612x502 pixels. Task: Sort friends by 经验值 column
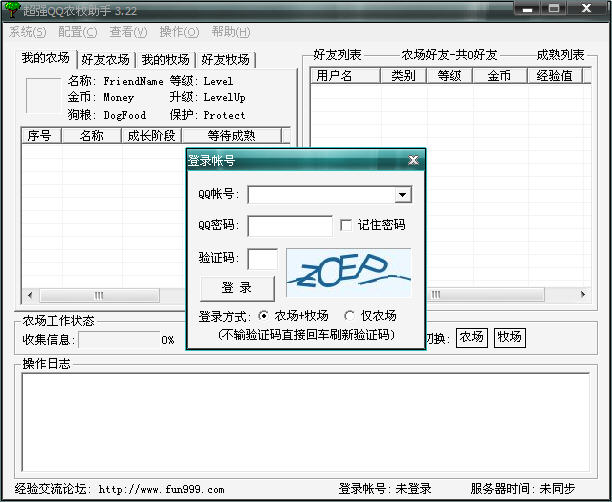(554, 75)
